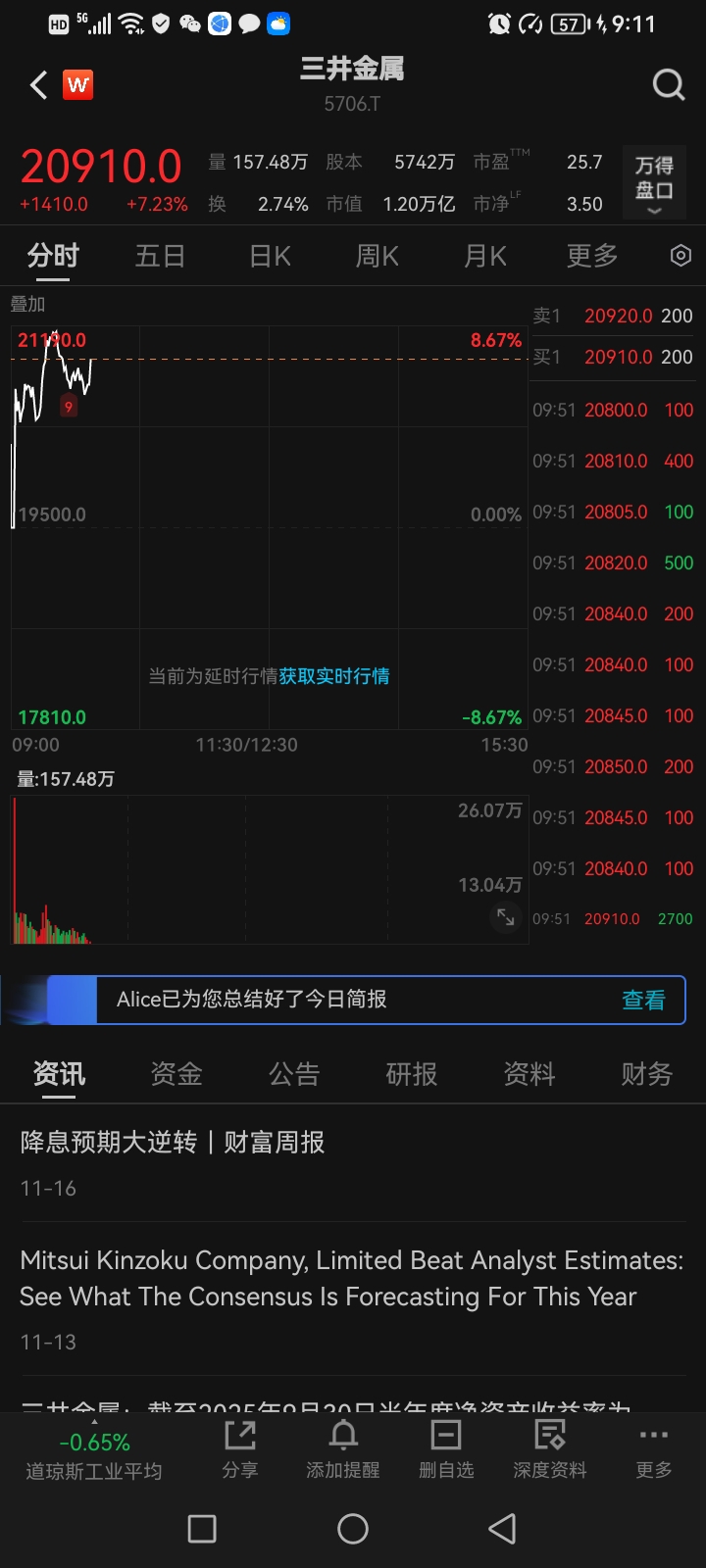Tap the alarm clock status bar icon
This screenshot has width=706, height=1568.
click(499, 24)
